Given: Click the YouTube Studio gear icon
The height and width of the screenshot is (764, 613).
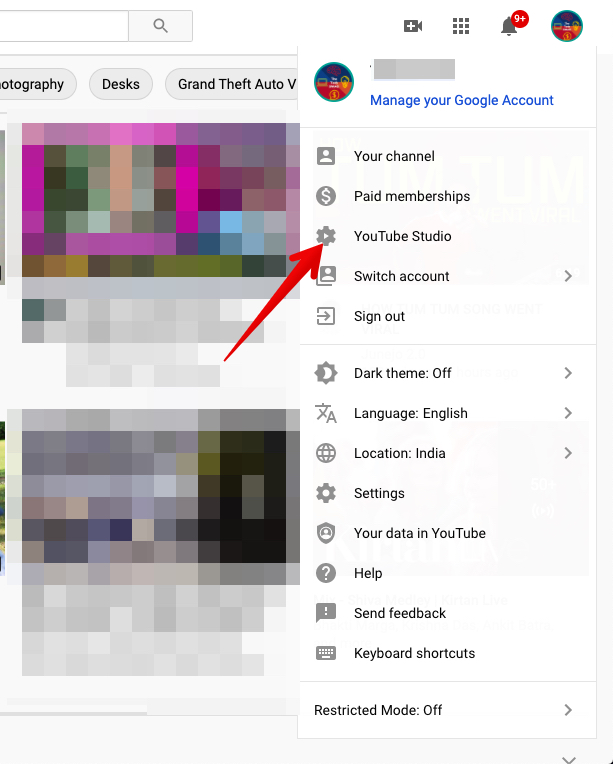Looking at the screenshot, I should click(326, 236).
